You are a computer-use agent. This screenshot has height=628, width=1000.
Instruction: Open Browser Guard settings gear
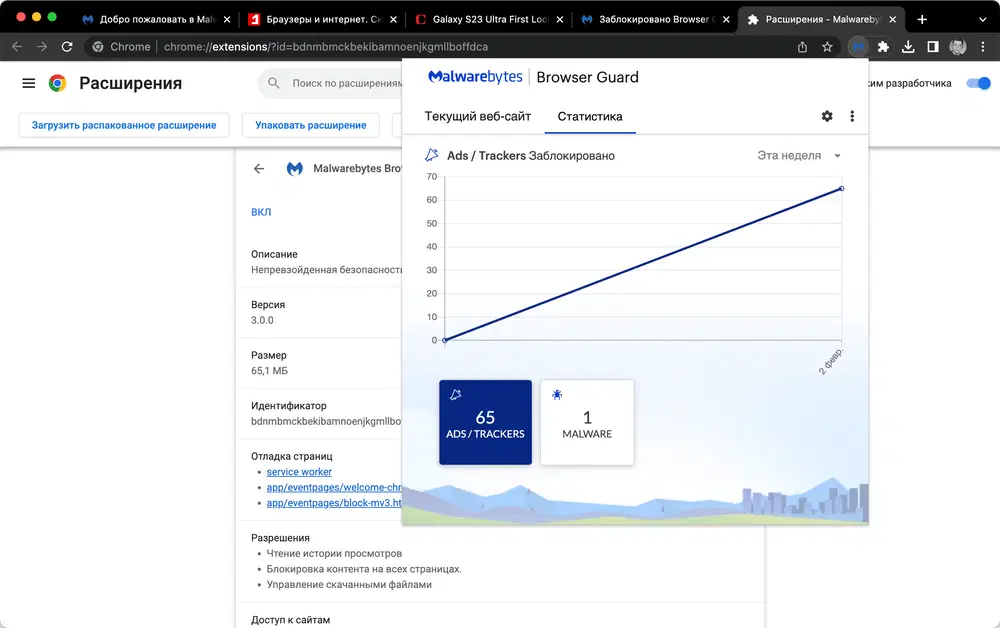[x=827, y=116]
